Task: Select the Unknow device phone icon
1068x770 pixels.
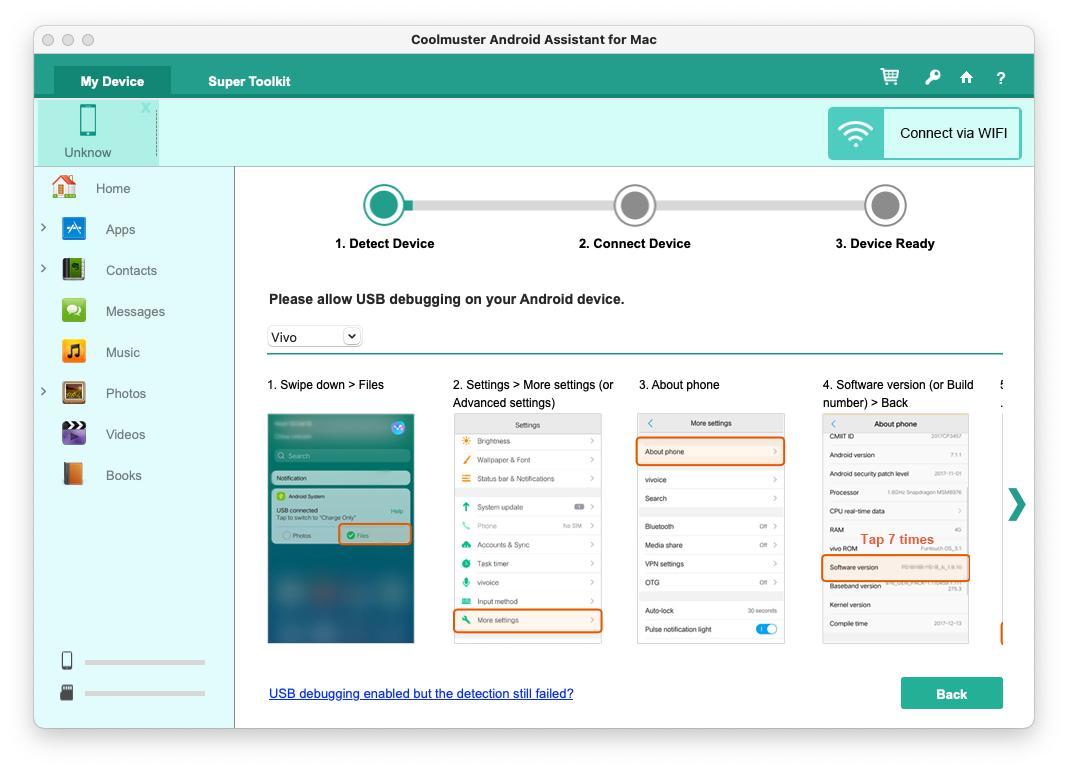Action: (88, 121)
